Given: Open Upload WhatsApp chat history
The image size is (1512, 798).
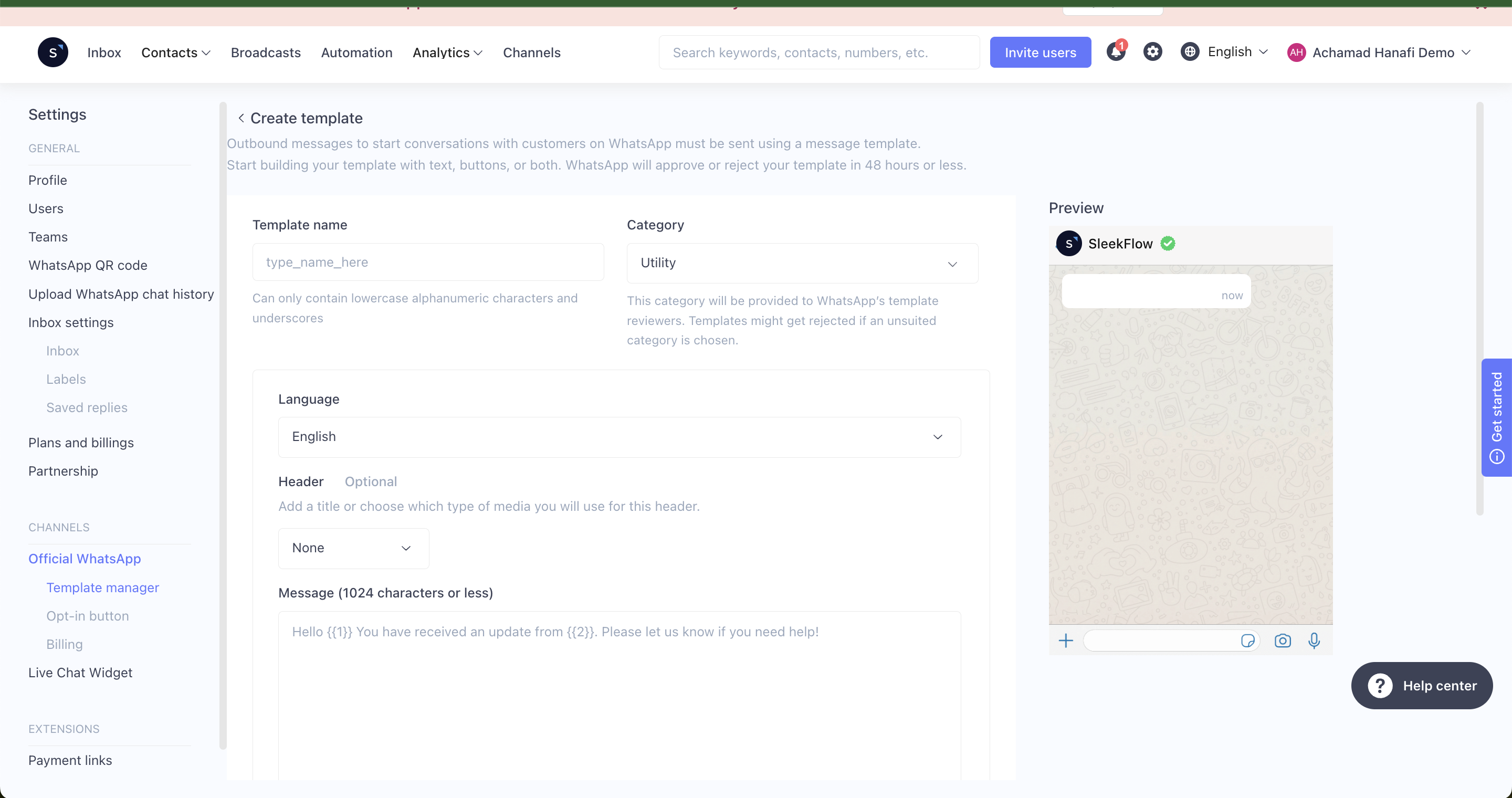Looking at the screenshot, I should pos(121,294).
